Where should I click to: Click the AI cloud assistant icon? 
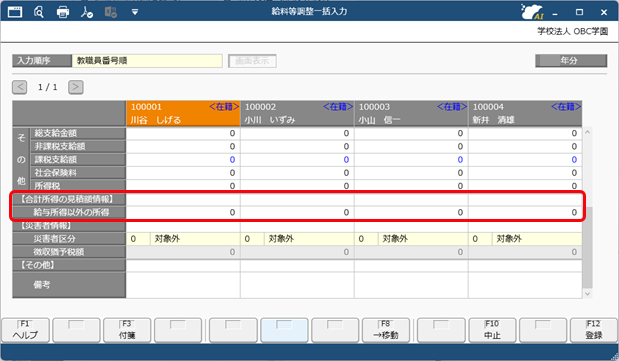click(x=532, y=11)
